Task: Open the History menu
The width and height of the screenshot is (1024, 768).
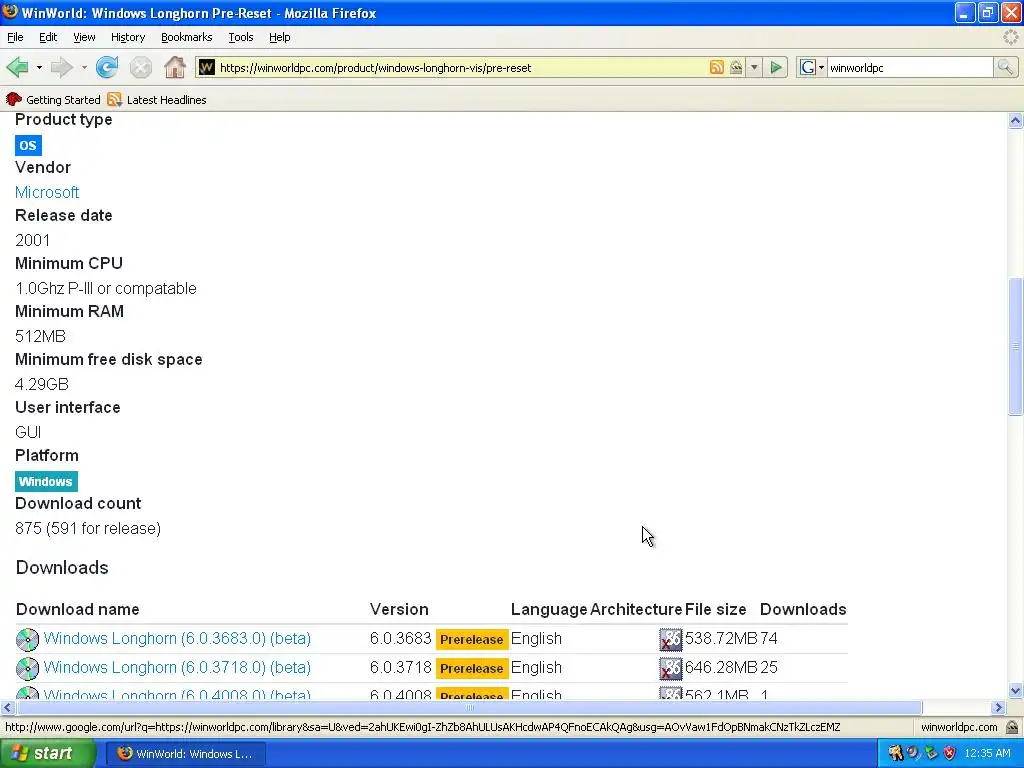Action: click(128, 37)
